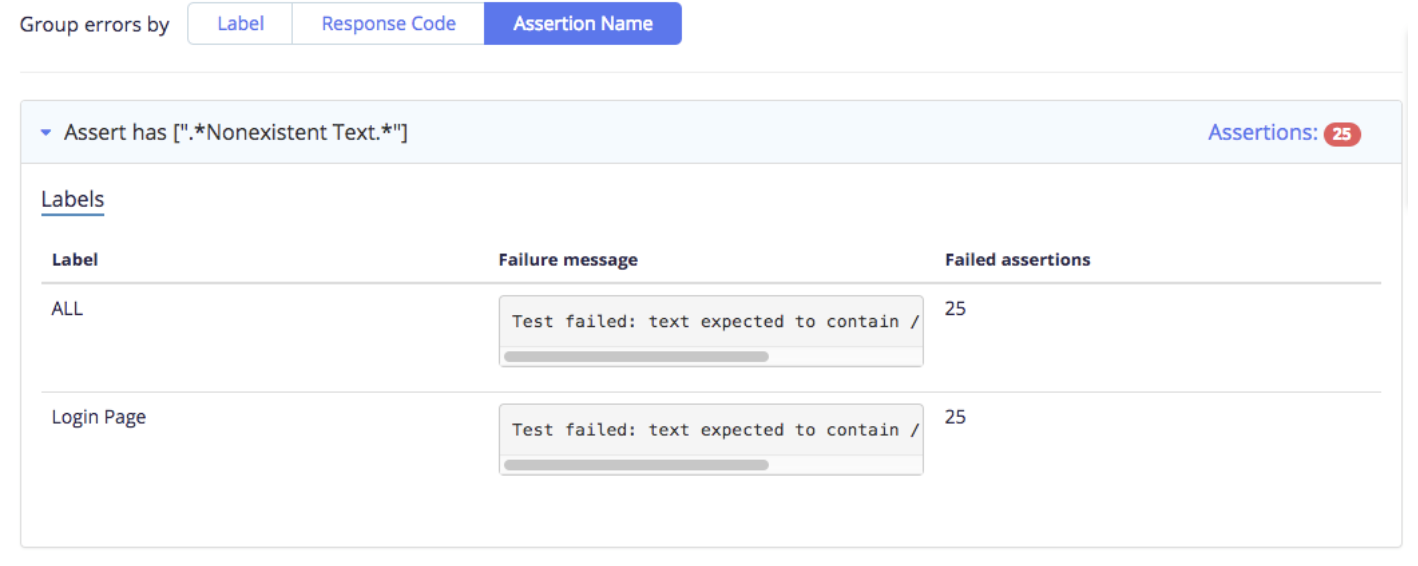Collapse the Assert has Nonexistent Text section arrow
Viewport: 1418px width, 566px height.
[46, 132]
